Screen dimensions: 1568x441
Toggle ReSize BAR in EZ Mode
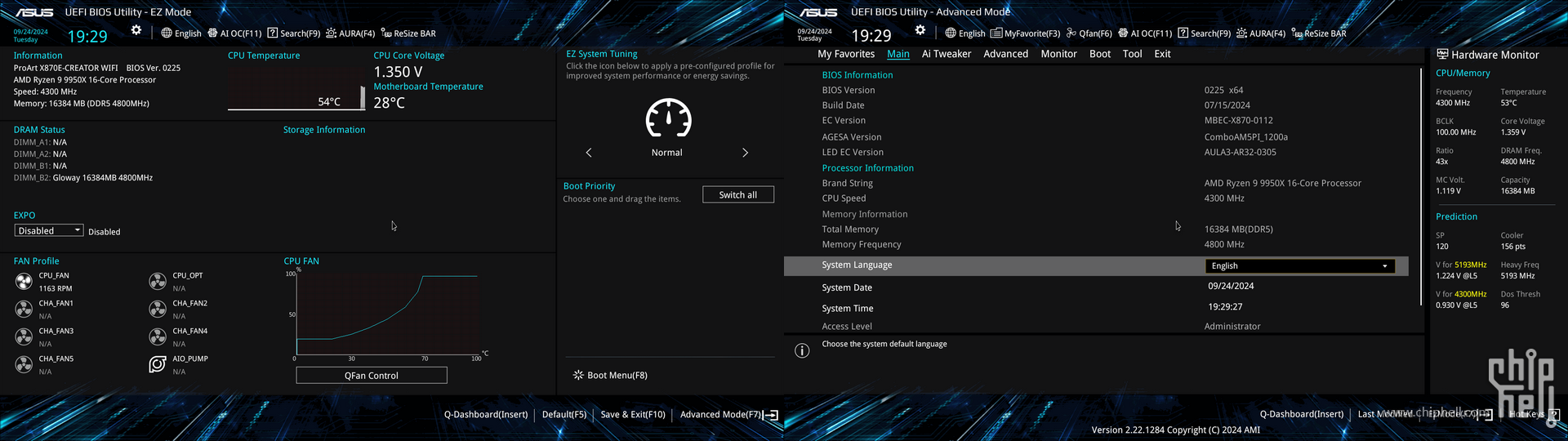pos(408,33)
